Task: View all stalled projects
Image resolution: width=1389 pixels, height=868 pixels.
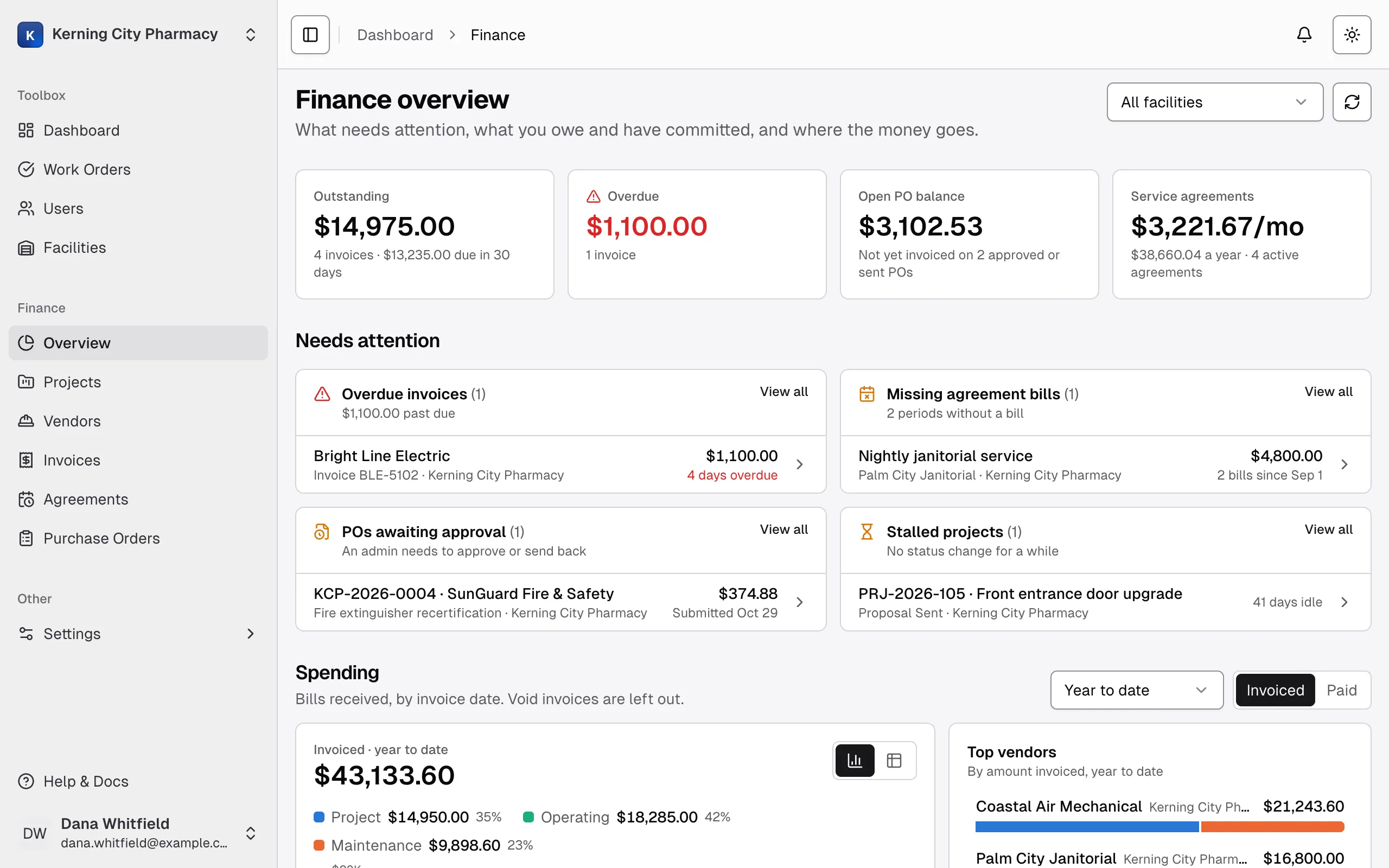Action: pyautogui.click(x=1328, y=529)
